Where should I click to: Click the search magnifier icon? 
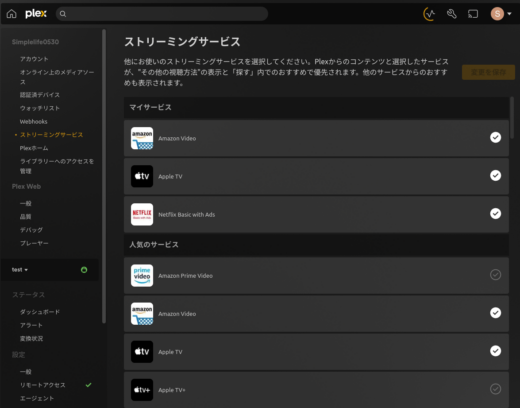(63, 14)
